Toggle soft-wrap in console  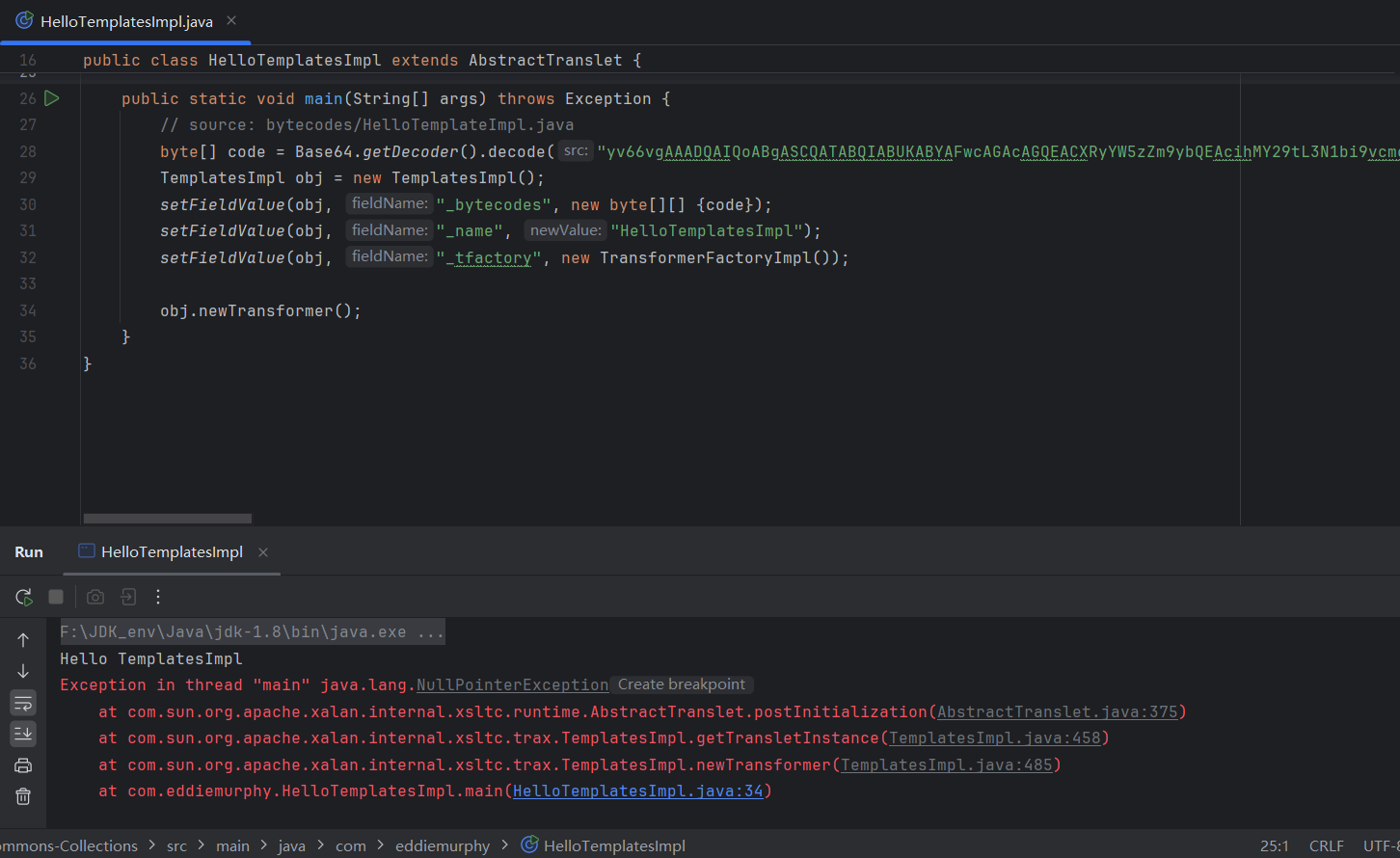tap(23, 703)
